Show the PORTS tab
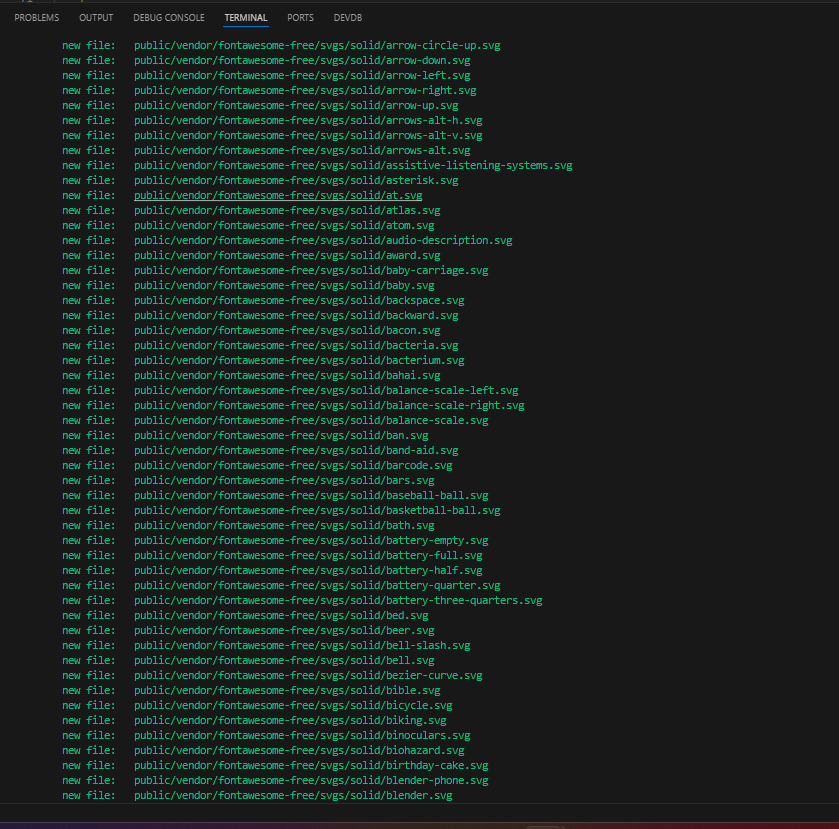 pos(300,18)
